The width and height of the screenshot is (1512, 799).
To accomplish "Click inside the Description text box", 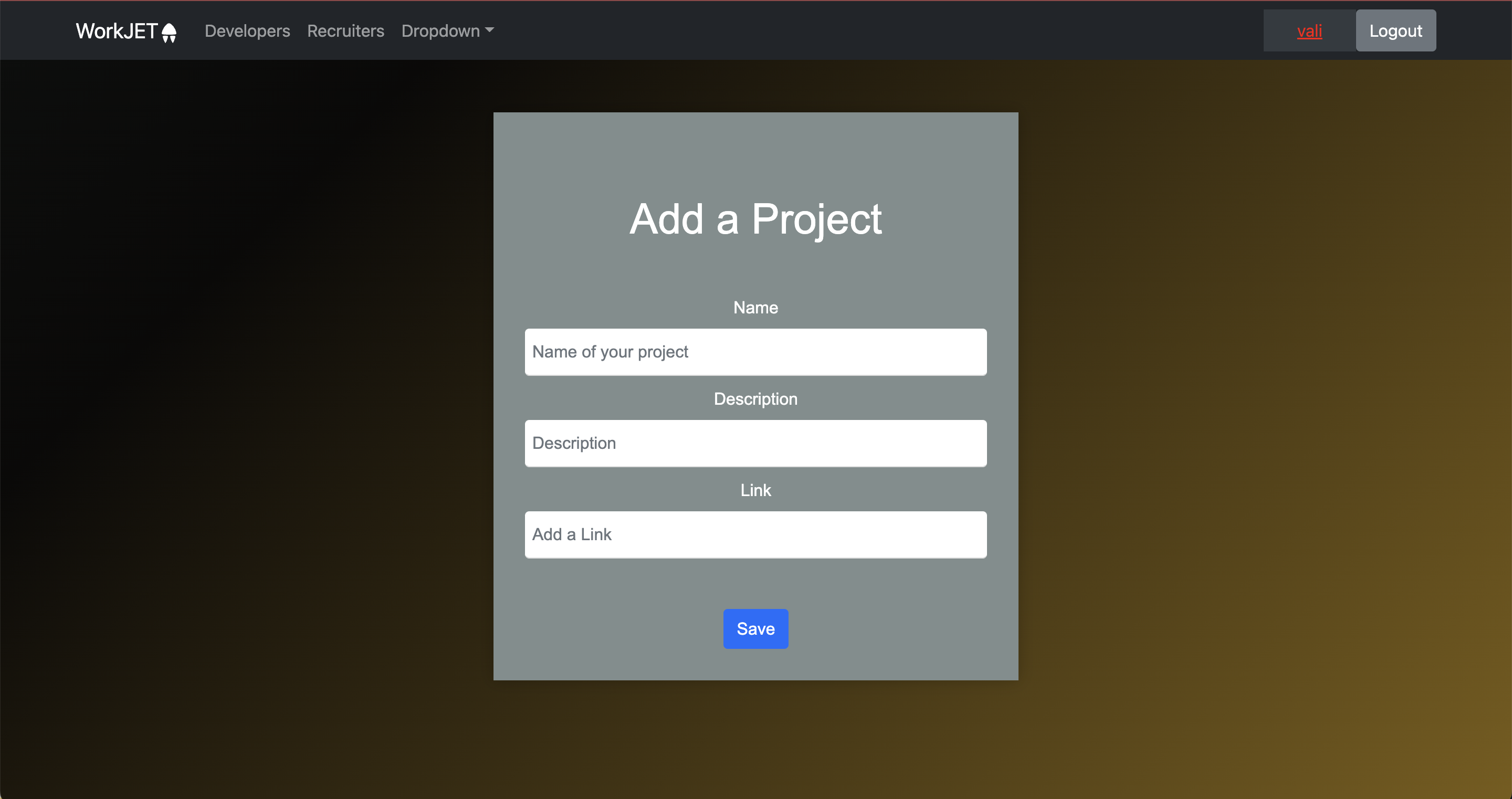I will pos(755,443).
